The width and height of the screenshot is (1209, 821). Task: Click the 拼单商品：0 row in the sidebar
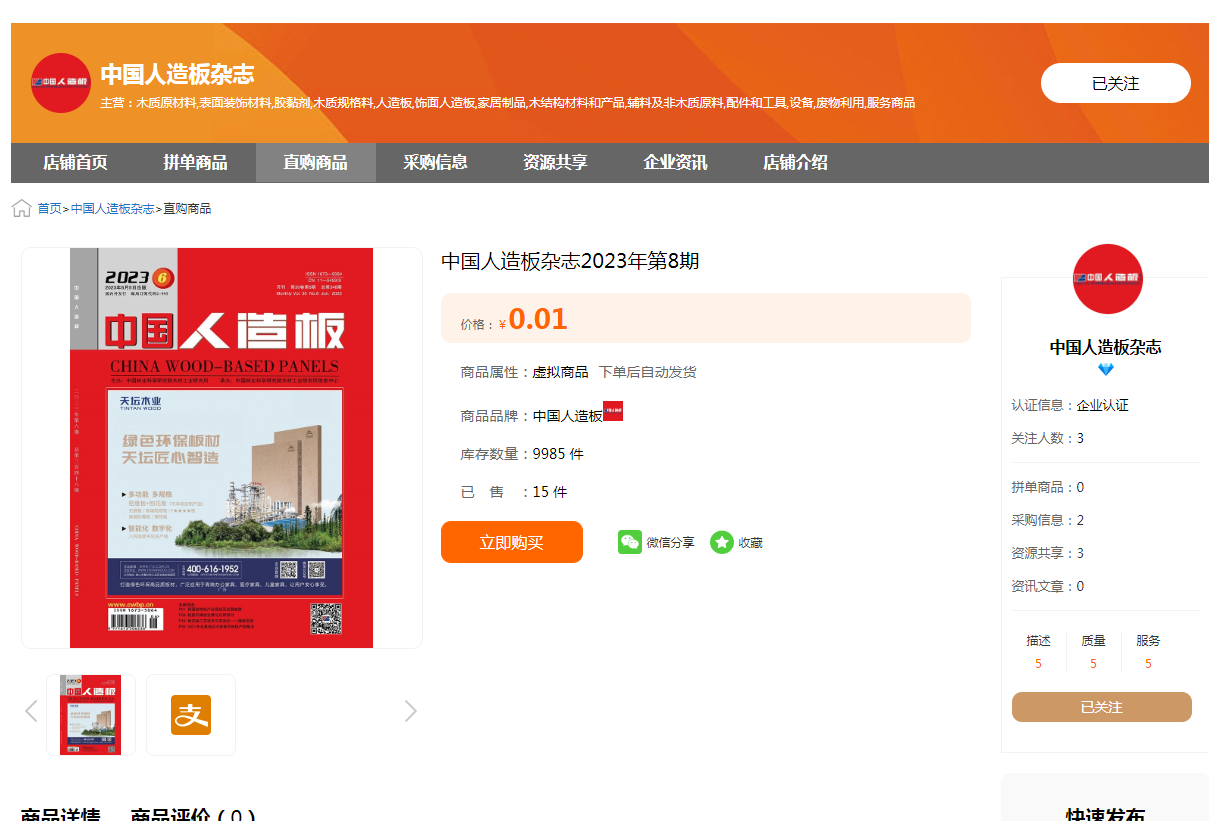[1048, 487]
